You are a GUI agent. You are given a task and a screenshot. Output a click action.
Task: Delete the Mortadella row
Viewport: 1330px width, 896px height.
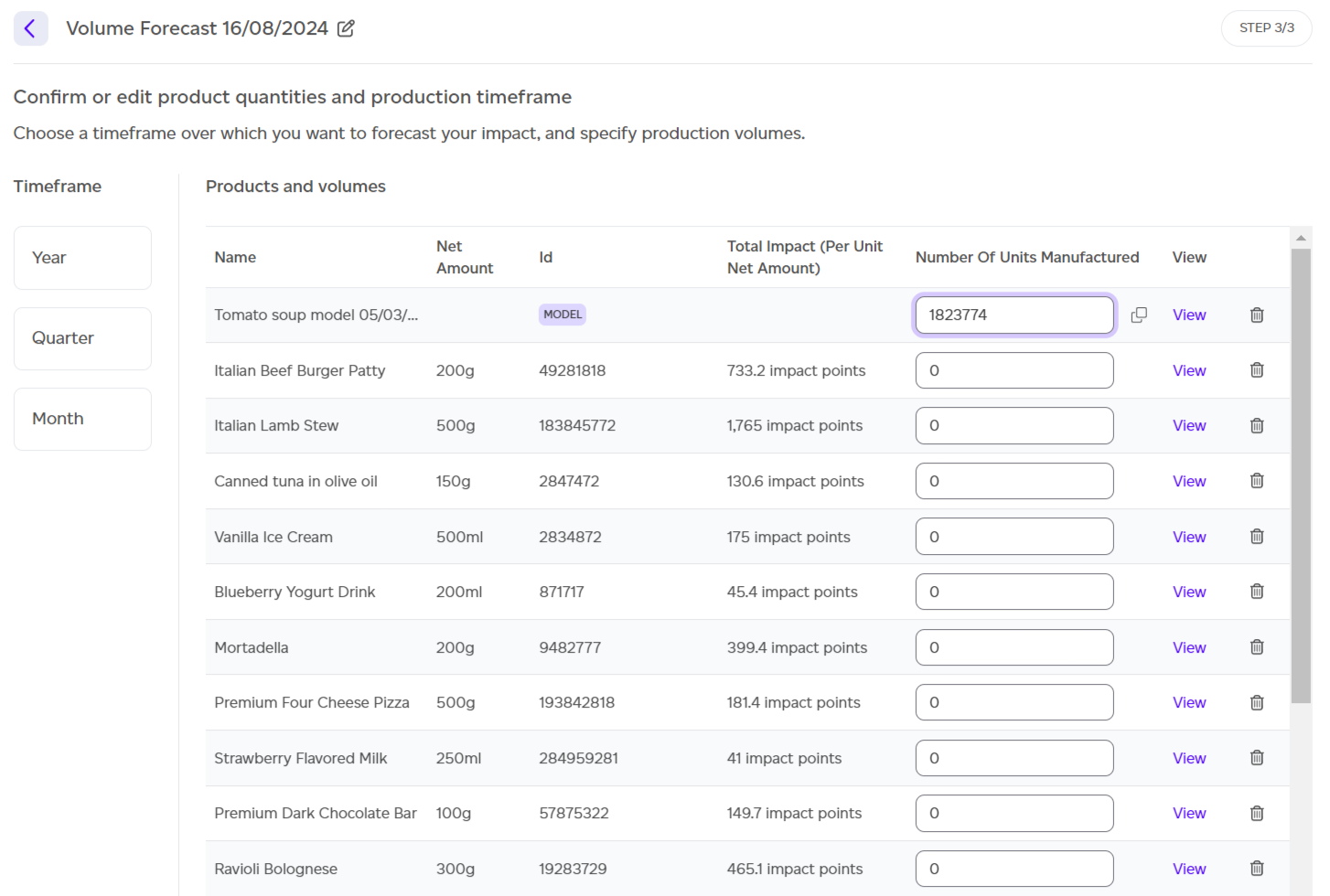click(1257, 647)
